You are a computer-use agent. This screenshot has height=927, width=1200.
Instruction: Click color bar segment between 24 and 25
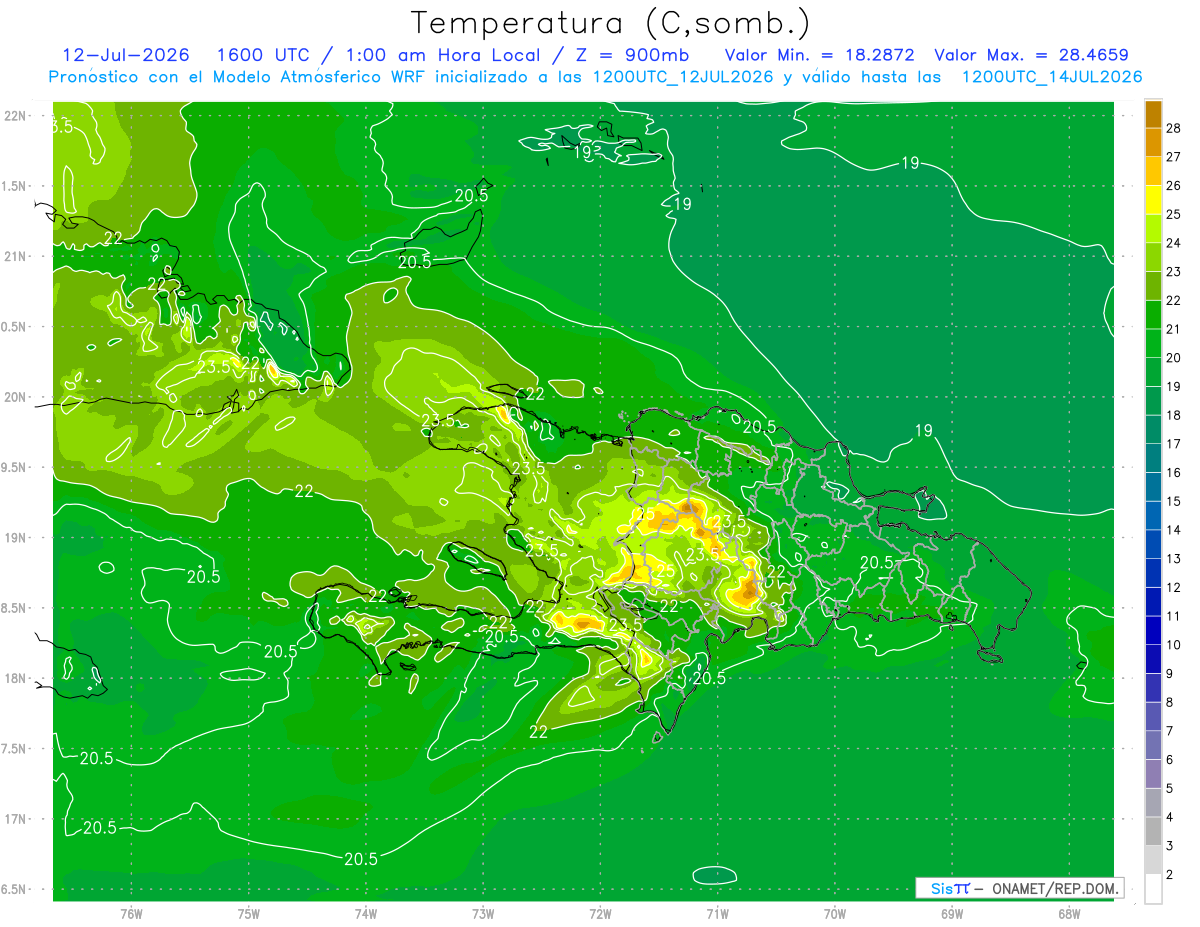pyautogui.click(x=1153, y=228)
